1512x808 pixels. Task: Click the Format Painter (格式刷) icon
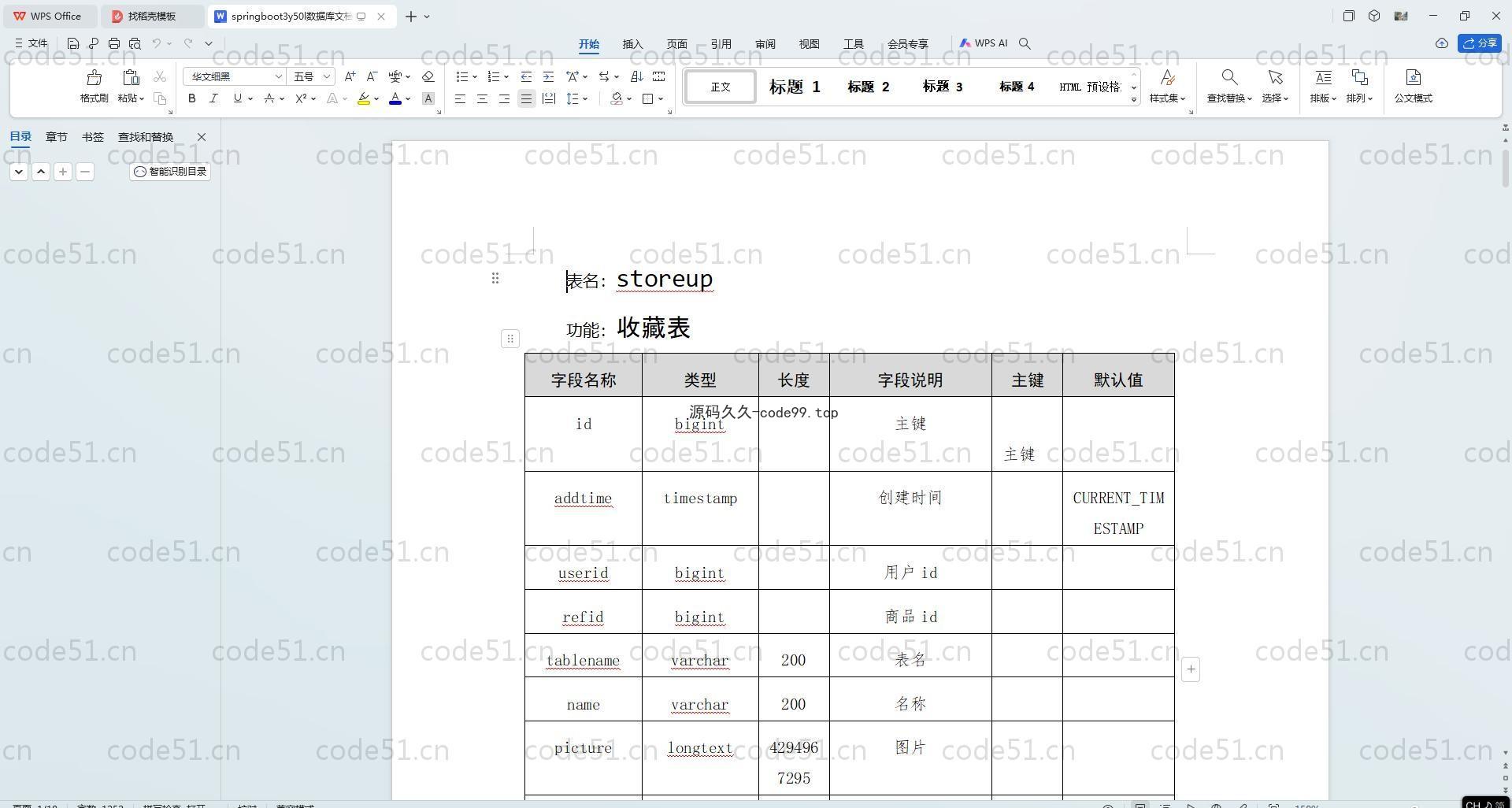94,77
